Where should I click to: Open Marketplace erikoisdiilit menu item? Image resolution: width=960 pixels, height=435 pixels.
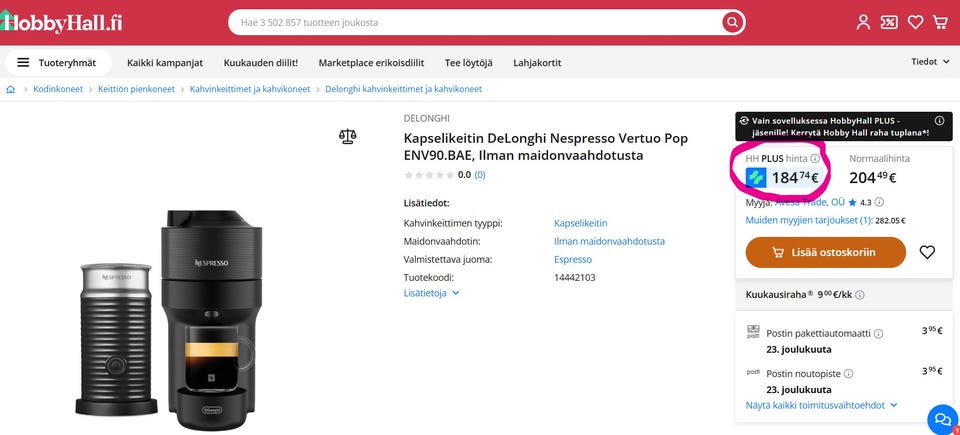(x=371, y=62)
